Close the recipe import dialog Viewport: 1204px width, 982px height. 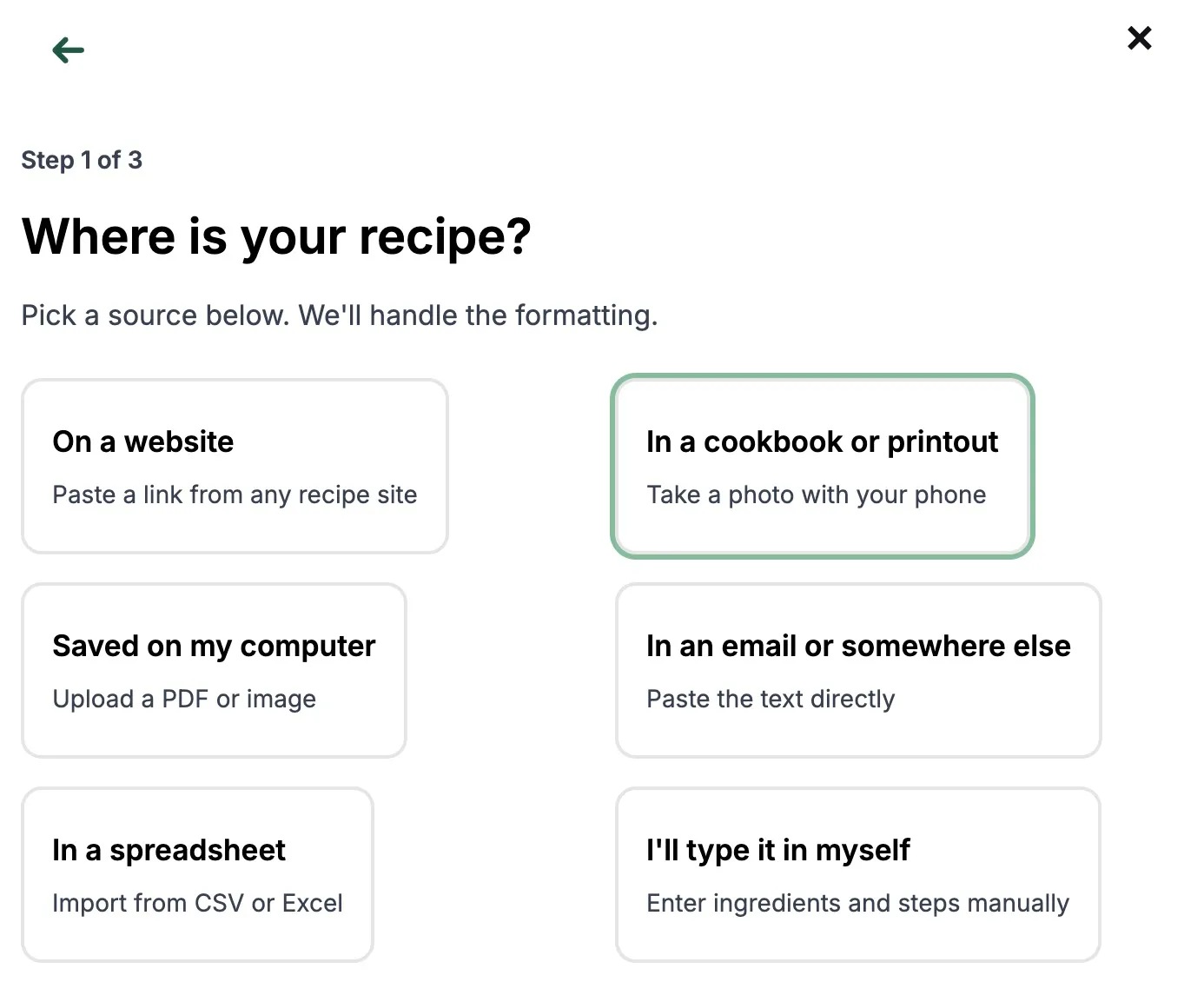tap(1139, 37)
